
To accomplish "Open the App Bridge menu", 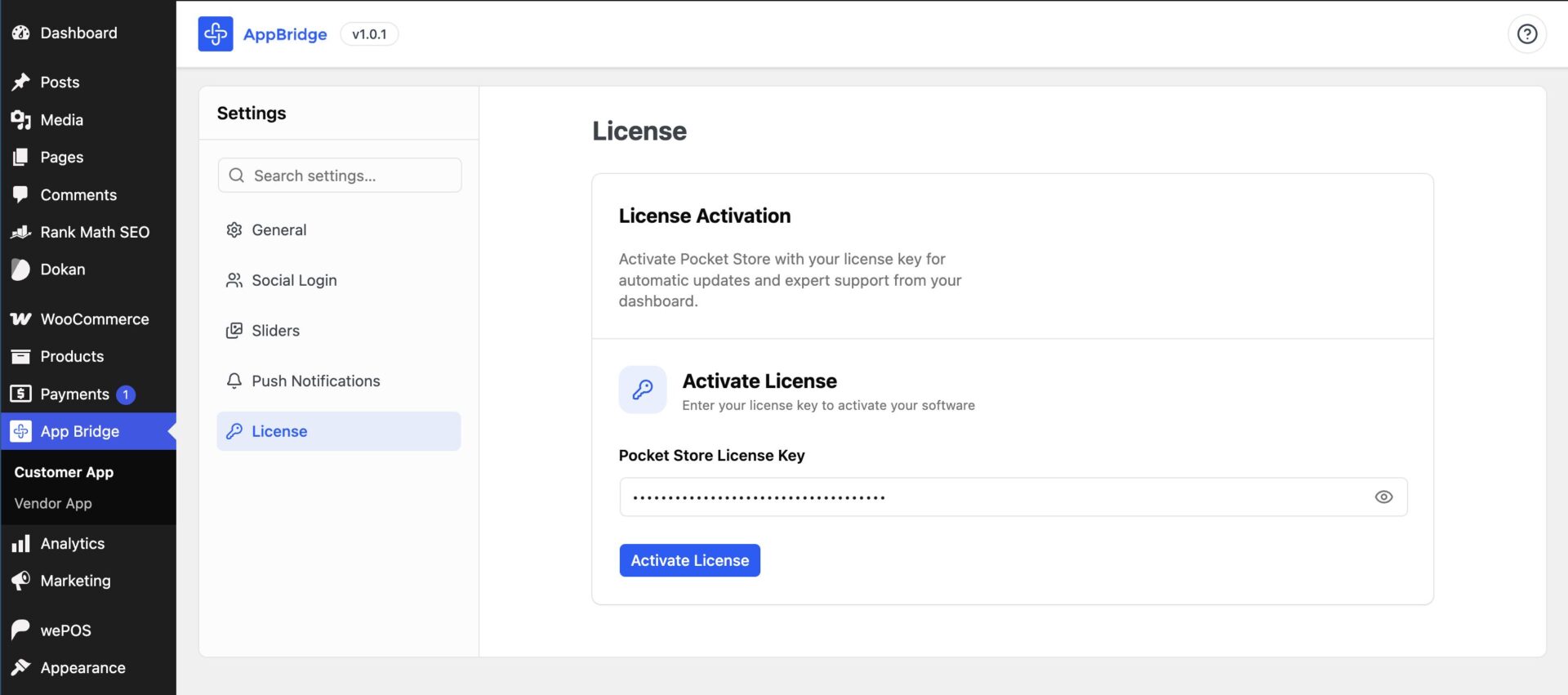I will (x=88, y=431).
